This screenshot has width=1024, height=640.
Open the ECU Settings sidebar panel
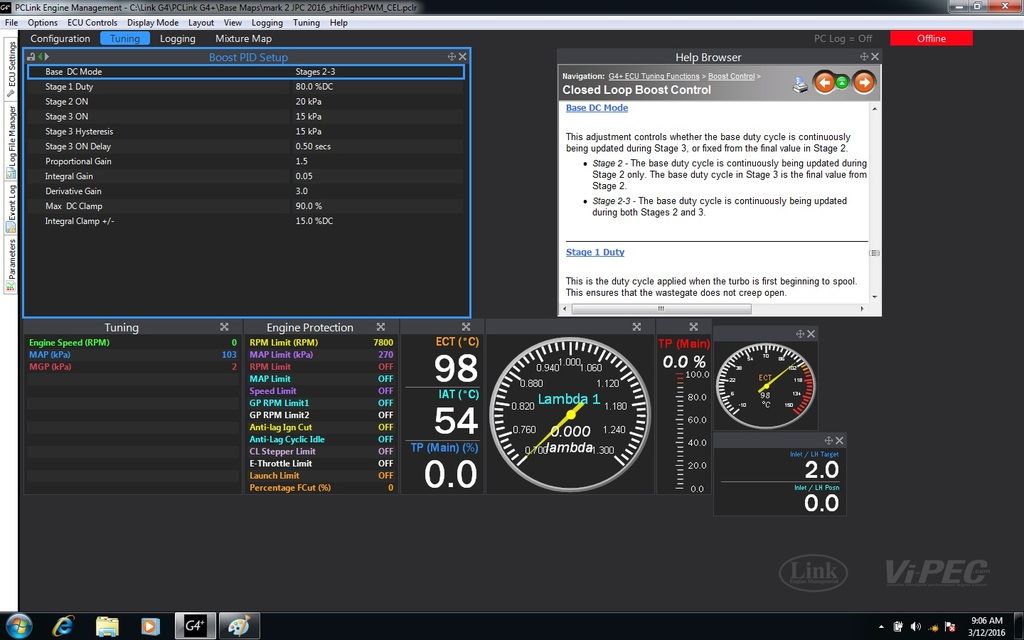click(8, 70)
